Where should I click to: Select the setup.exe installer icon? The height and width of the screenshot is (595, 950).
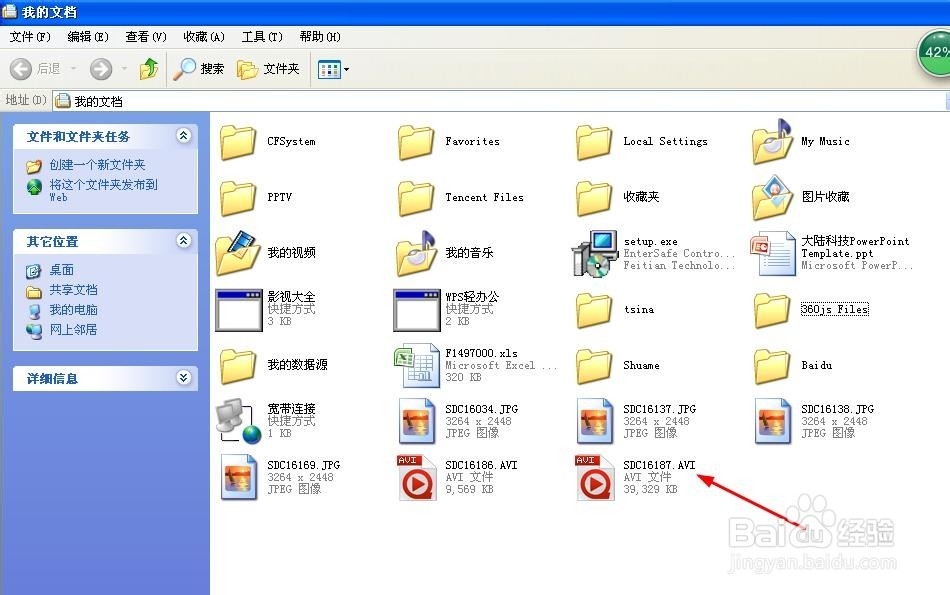tap(594, 254)
